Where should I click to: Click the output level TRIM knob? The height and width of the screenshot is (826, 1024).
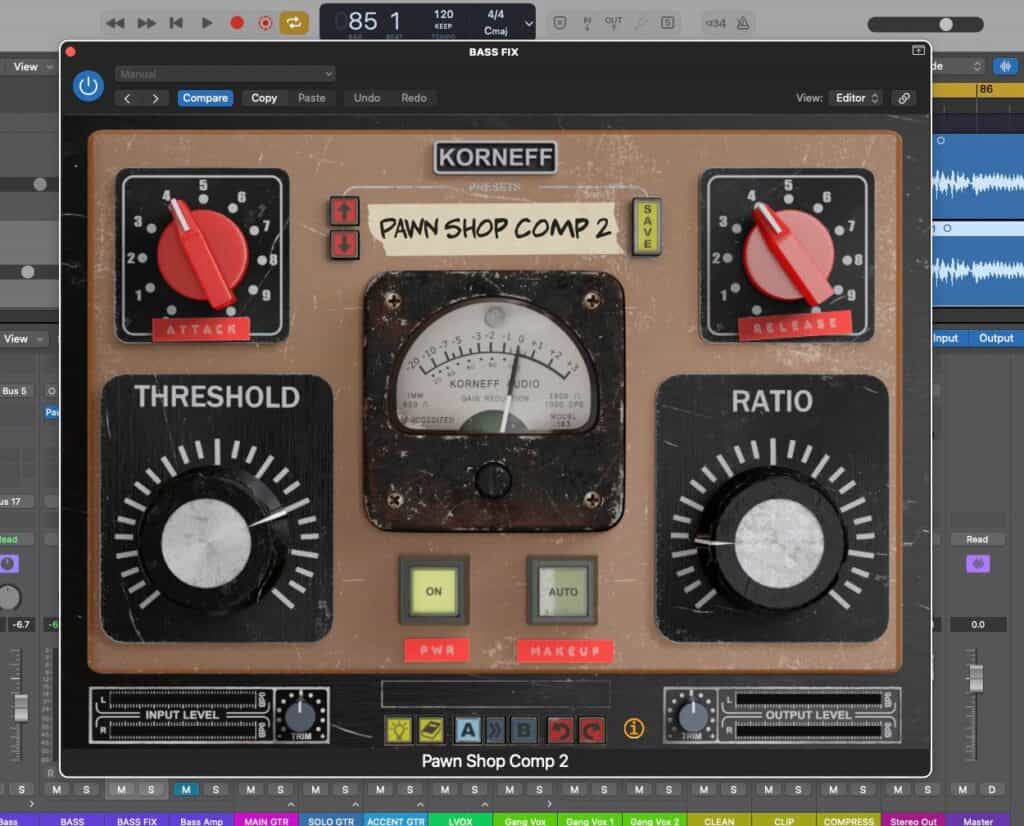point(691,716)
